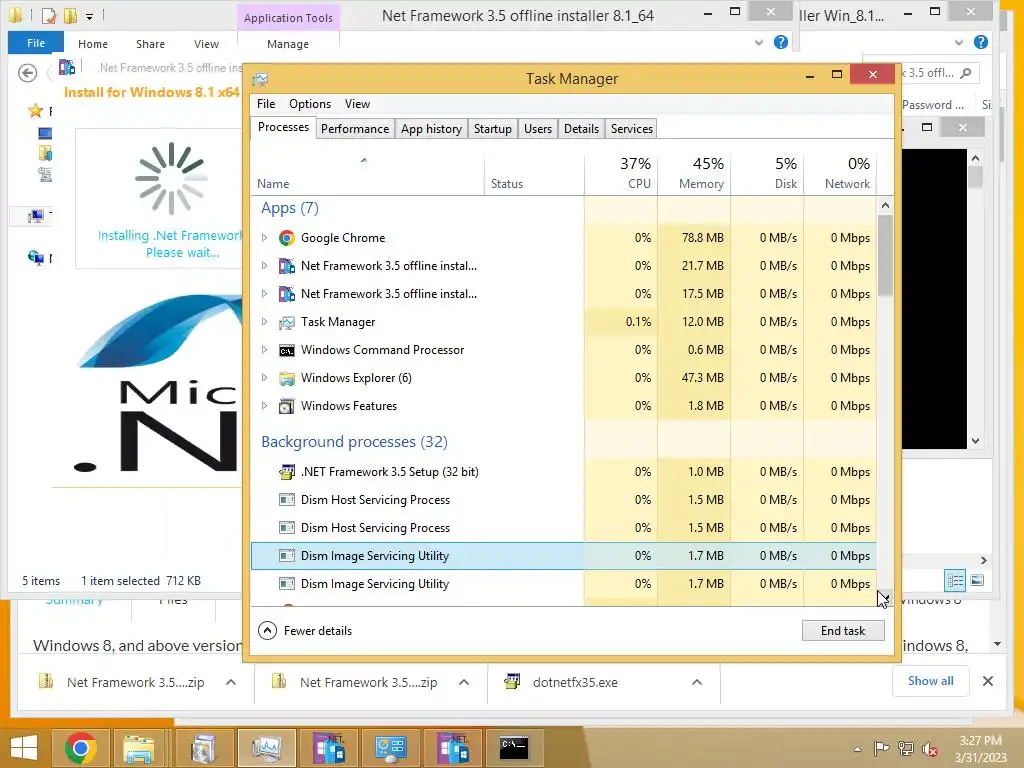Open Chrome from the taskbar
The image size is (1024, 768).
[x=80, y=748]
